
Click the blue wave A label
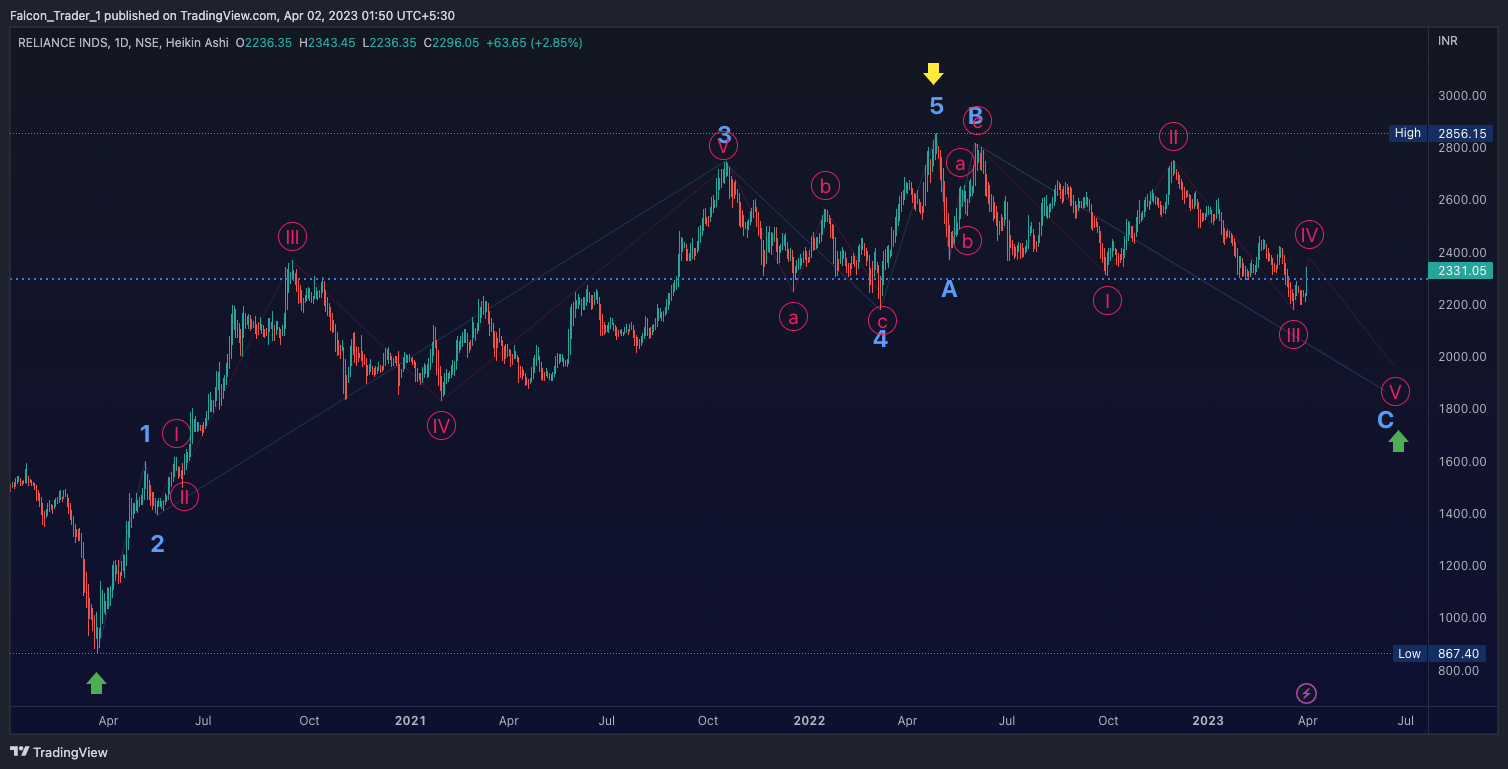[x=949, y=289]
